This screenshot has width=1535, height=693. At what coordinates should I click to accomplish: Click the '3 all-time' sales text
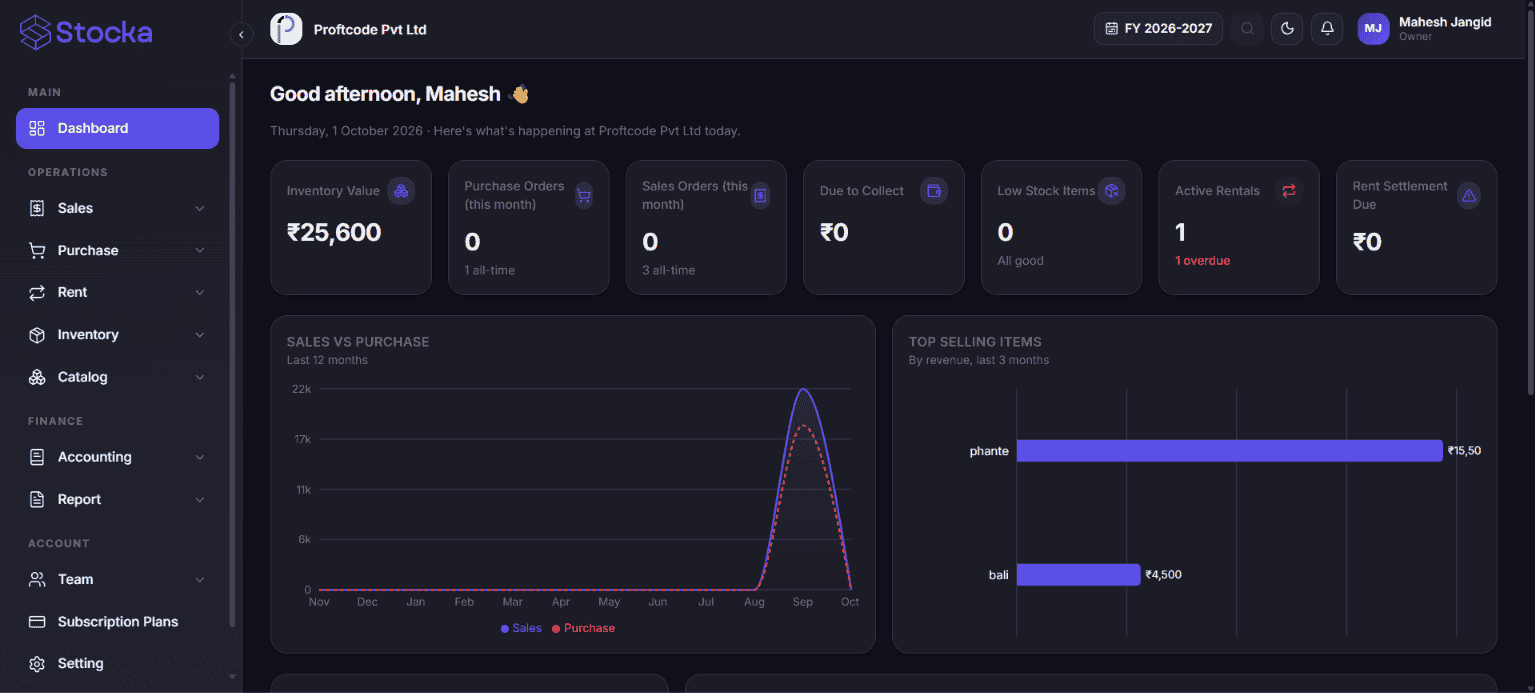point(669,270)
